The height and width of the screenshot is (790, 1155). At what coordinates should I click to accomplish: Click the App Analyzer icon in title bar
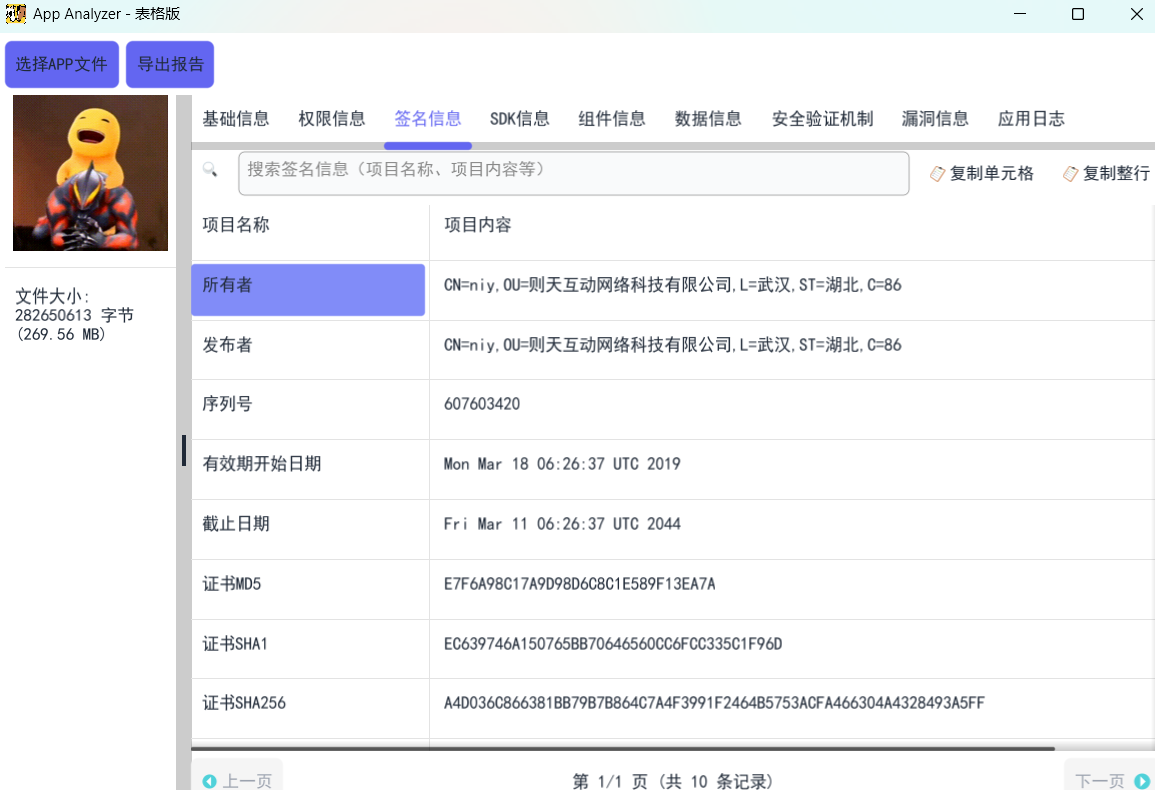click(15, 13)
